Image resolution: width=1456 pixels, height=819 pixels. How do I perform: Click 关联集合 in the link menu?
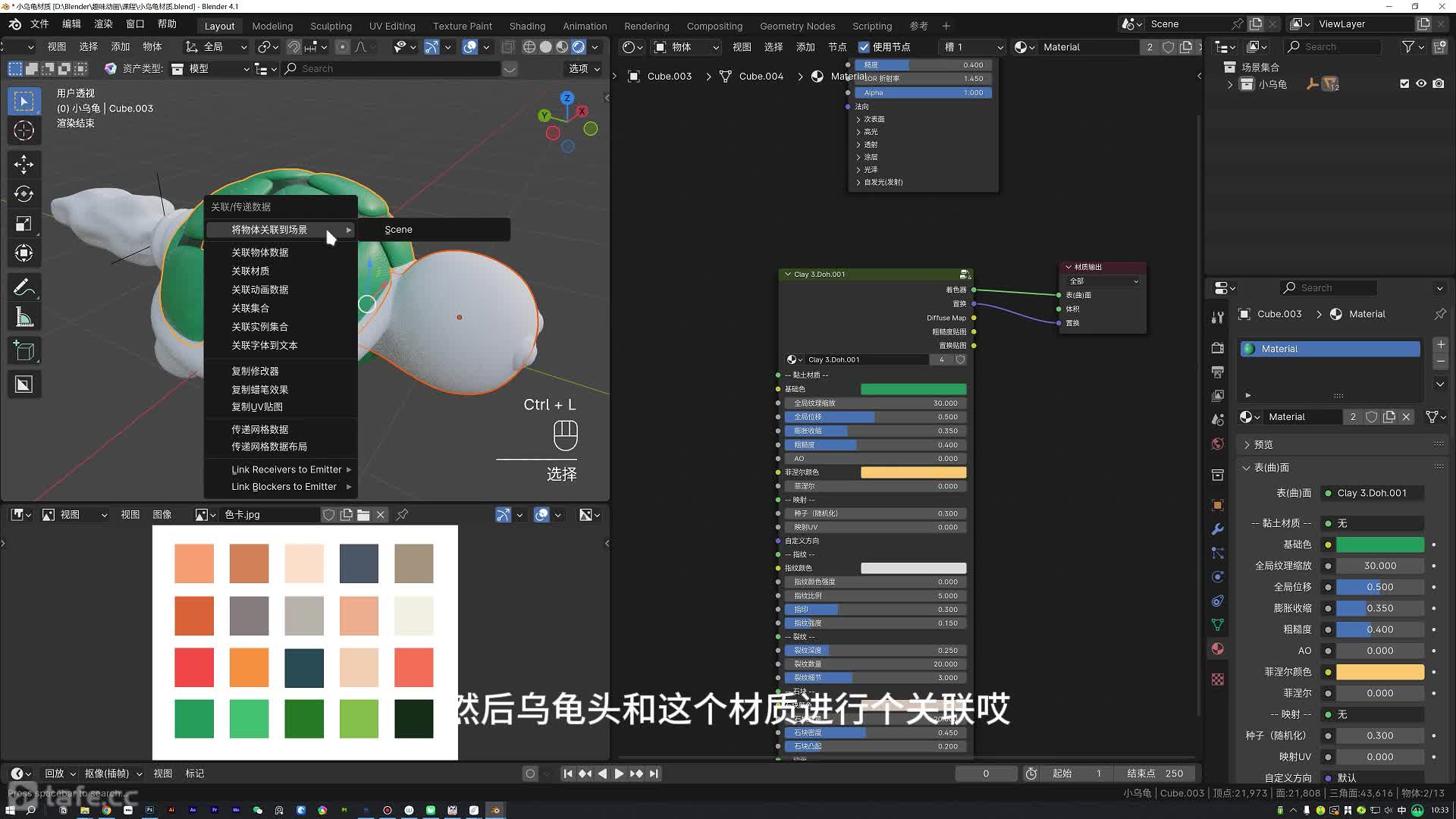(x=250, y=307)
